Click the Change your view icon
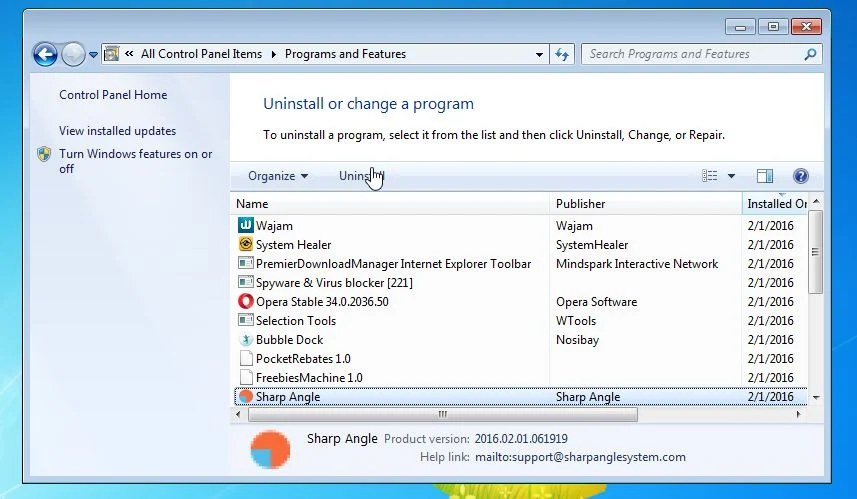This screenshot has height=499, width=857. tap(709, 175)
